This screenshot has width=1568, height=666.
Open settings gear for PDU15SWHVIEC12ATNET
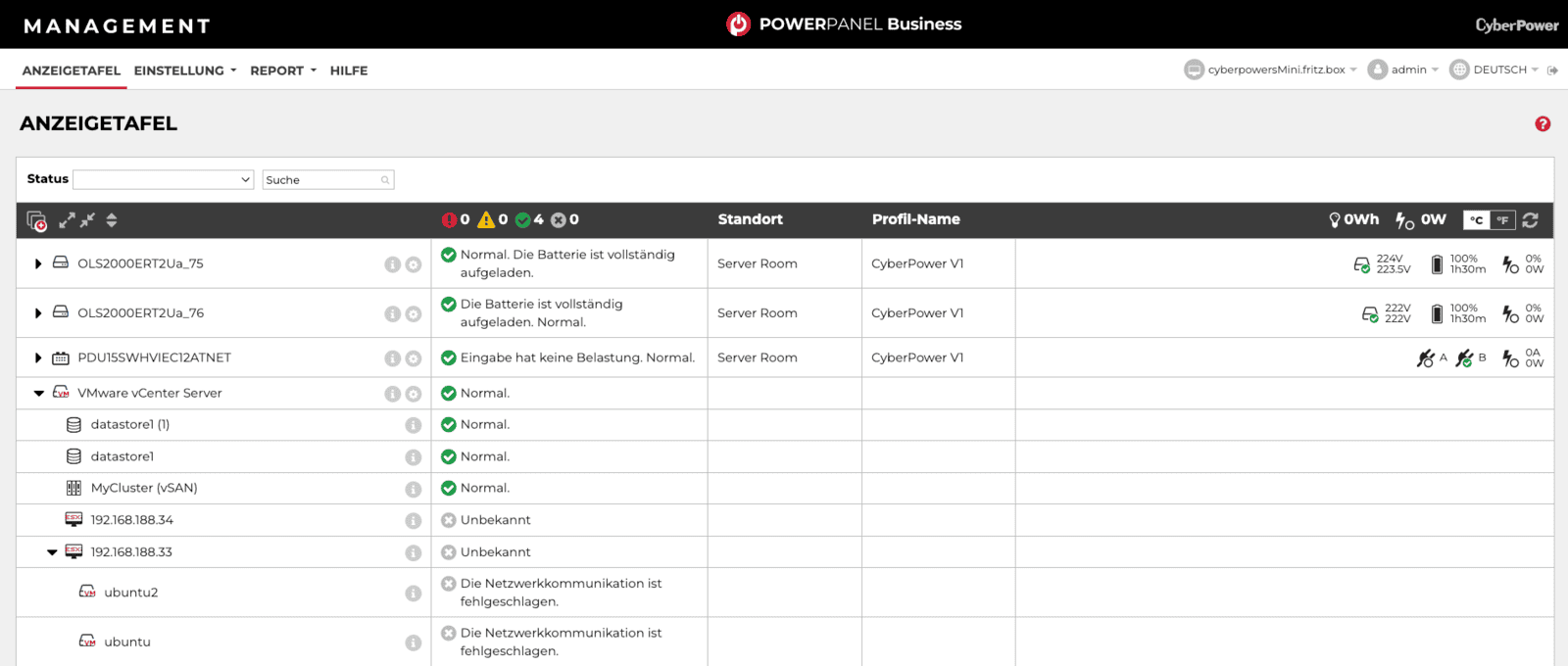pos(414,358)
